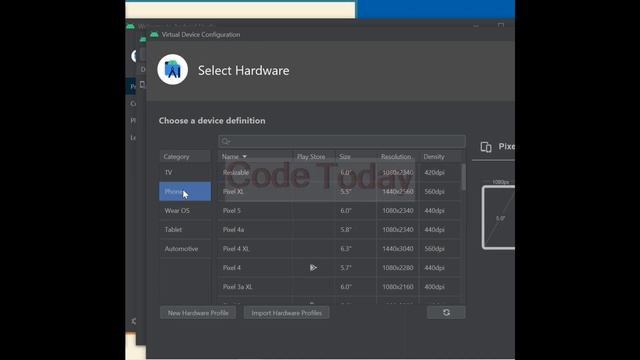Click the Density column header

(441, 157)
